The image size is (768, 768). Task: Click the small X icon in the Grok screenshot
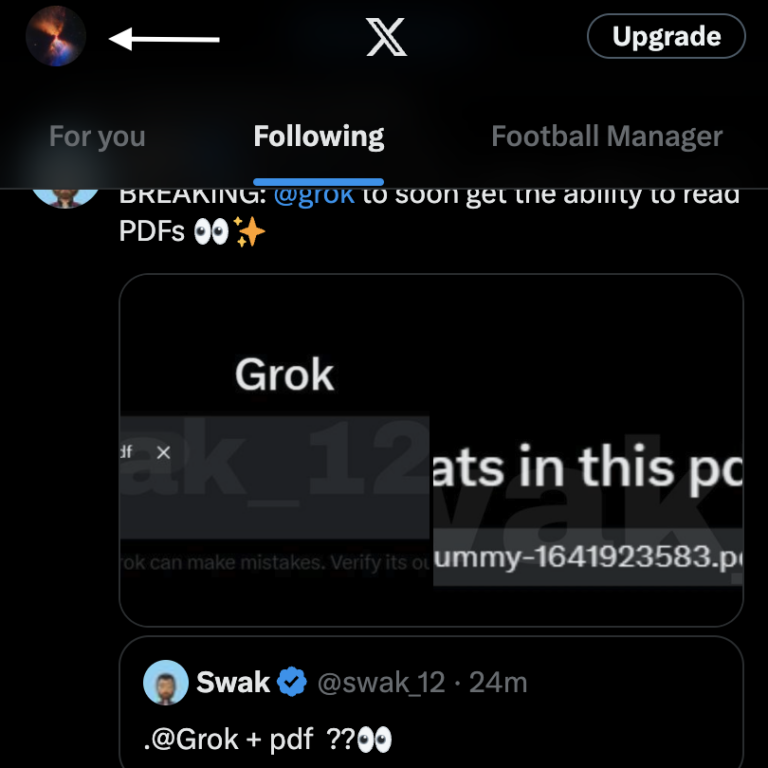coord(164,453)
